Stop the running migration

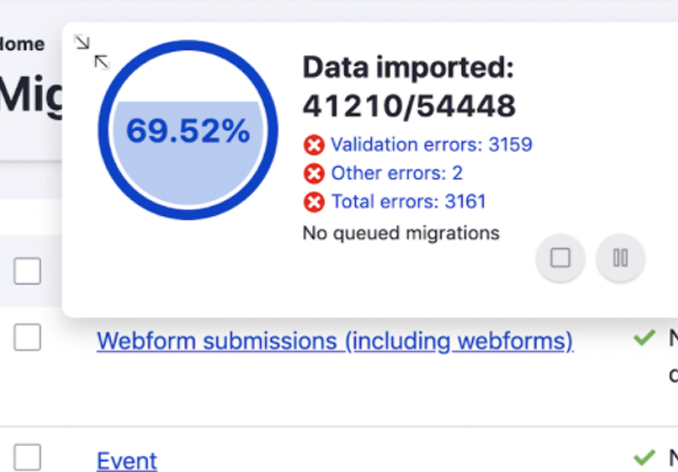(560, 258)
